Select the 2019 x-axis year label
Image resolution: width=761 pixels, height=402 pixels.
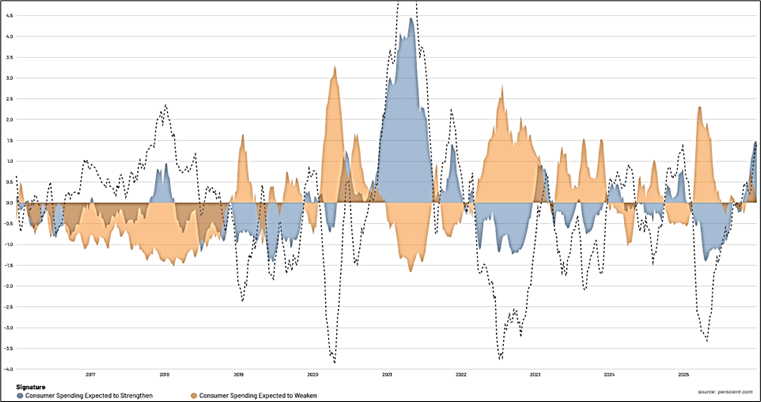click(239, 375)
